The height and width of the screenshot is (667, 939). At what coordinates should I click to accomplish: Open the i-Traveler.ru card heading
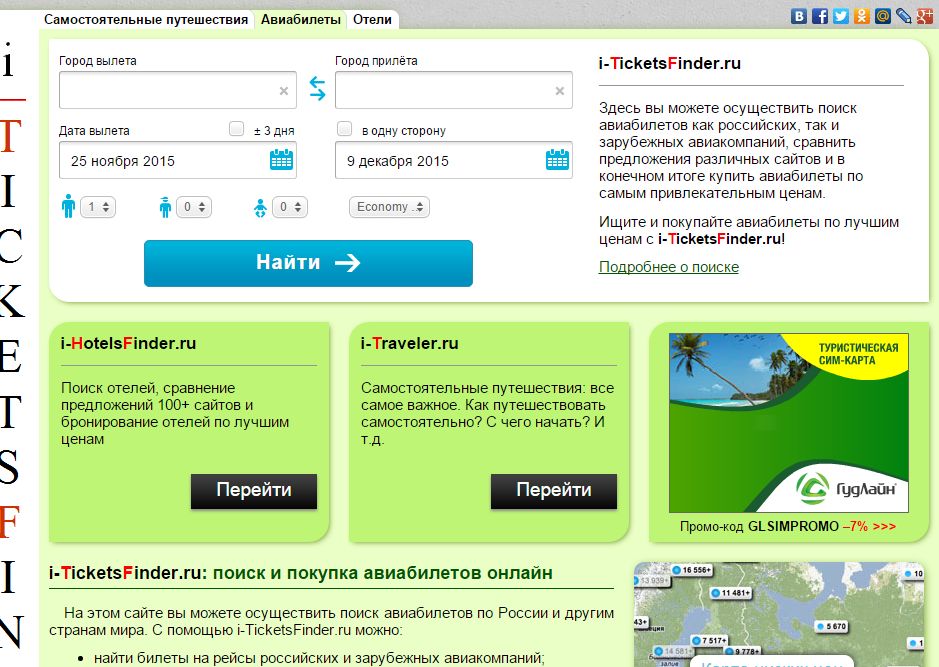[x=410, y=343]
